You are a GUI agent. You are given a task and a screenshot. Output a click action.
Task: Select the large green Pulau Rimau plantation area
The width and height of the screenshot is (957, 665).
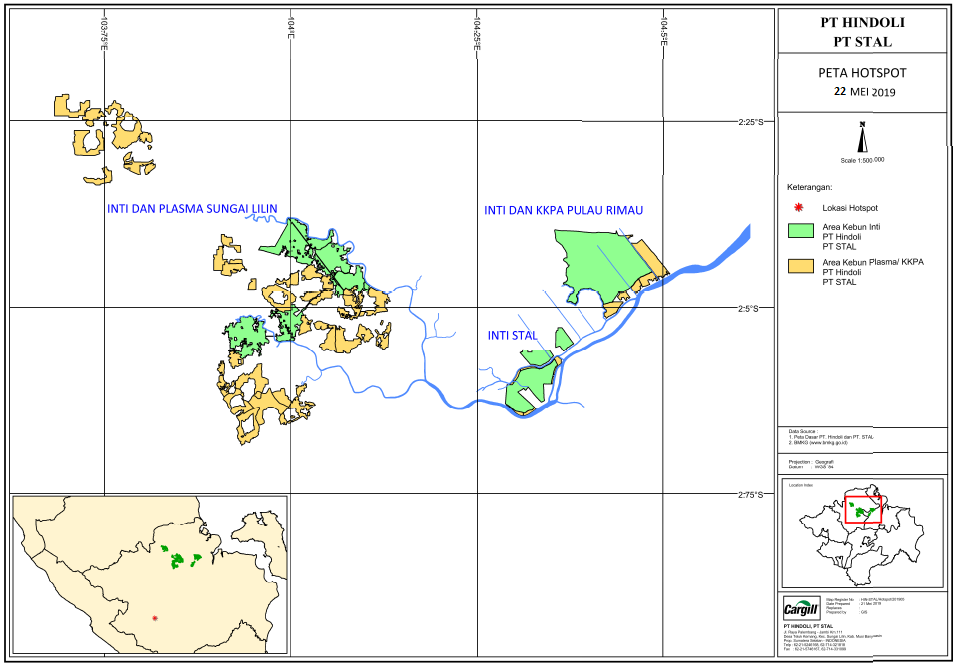(x=598, y=262)
